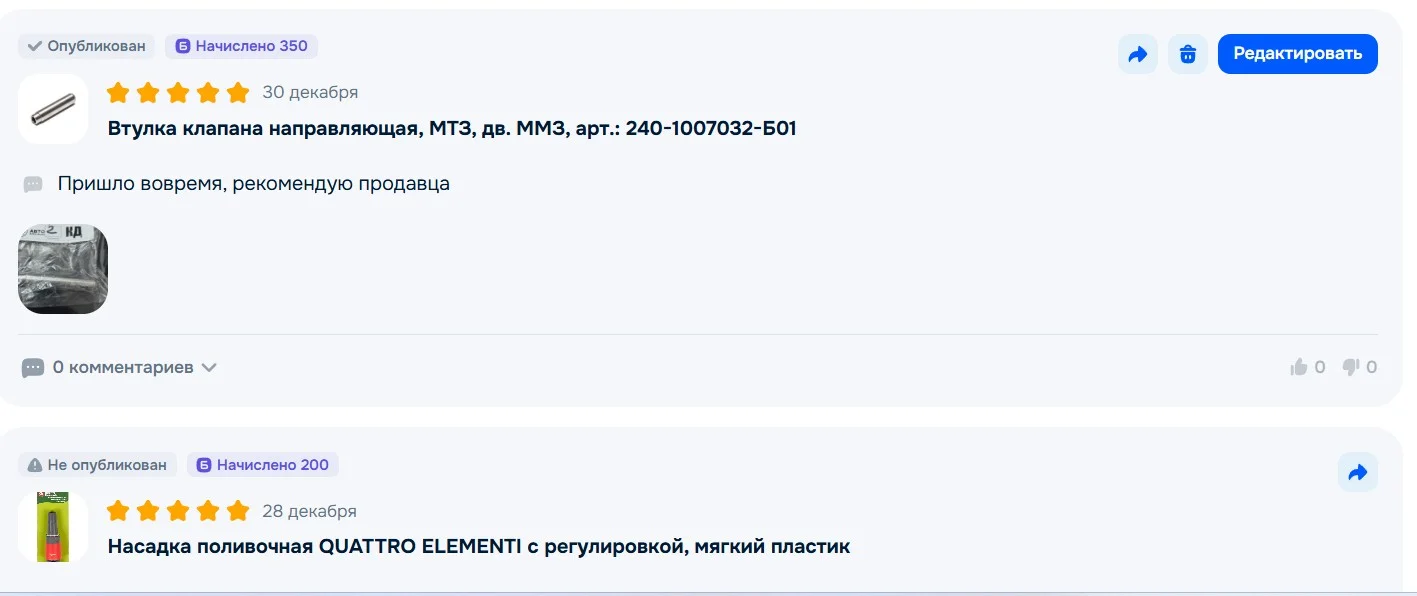The width and height of the screenshot is (1417, 596).
Task: Delete the review with trash icon
Action: 1188,54
